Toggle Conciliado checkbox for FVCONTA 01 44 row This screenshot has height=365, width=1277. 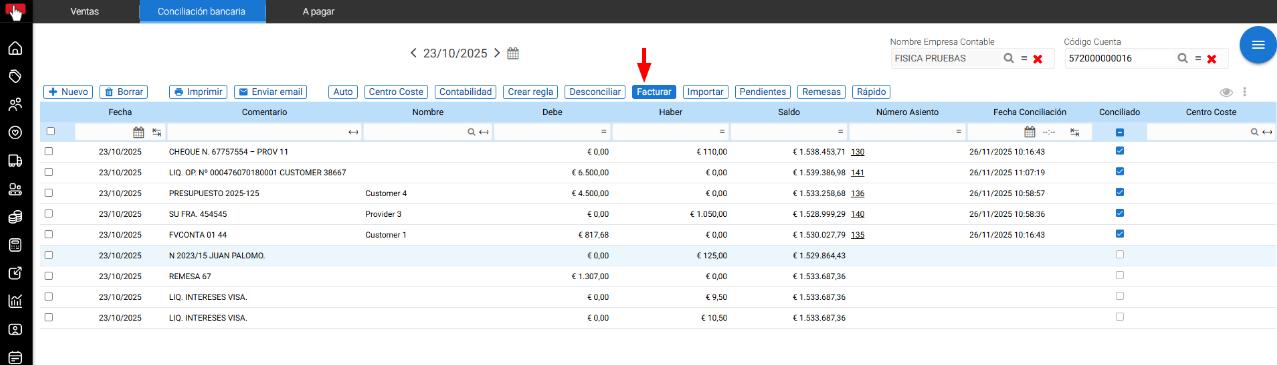(1120, 234)
